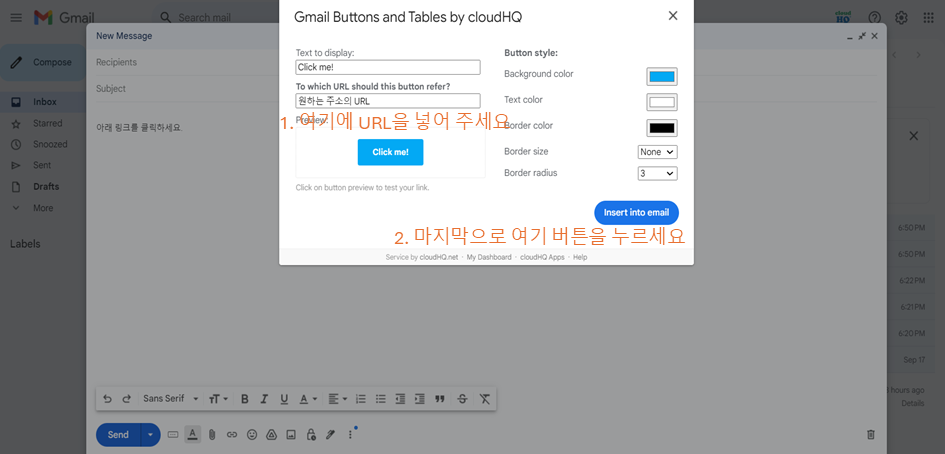Open Gmail Settings gear icon
Image resolution: width=945 pixels, height=454 pixels.
tap(901, 17)
